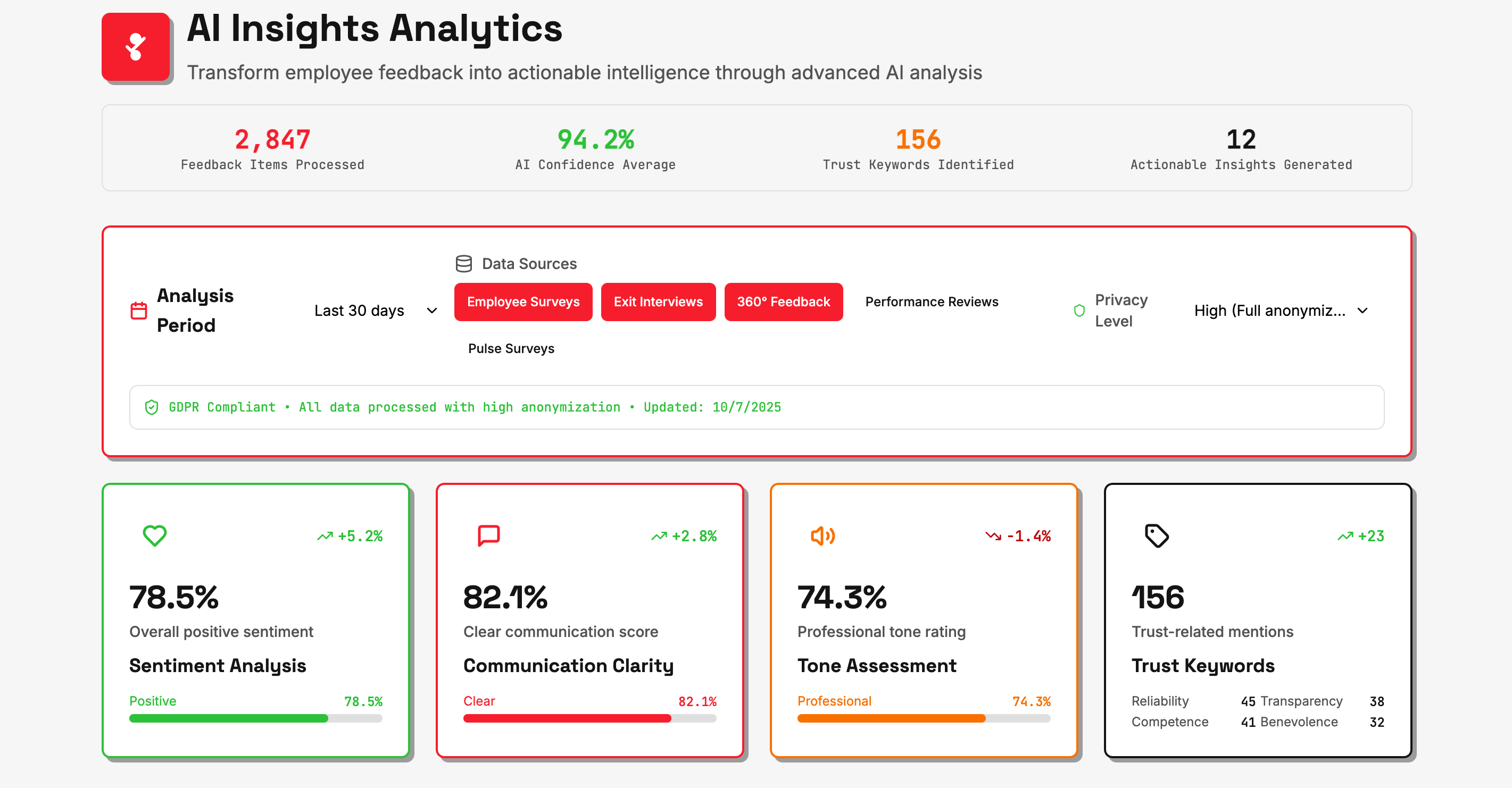Screen dimensions: 1512x788
Task: Click the red AI Insights Analytics logo
Action: 136,47
